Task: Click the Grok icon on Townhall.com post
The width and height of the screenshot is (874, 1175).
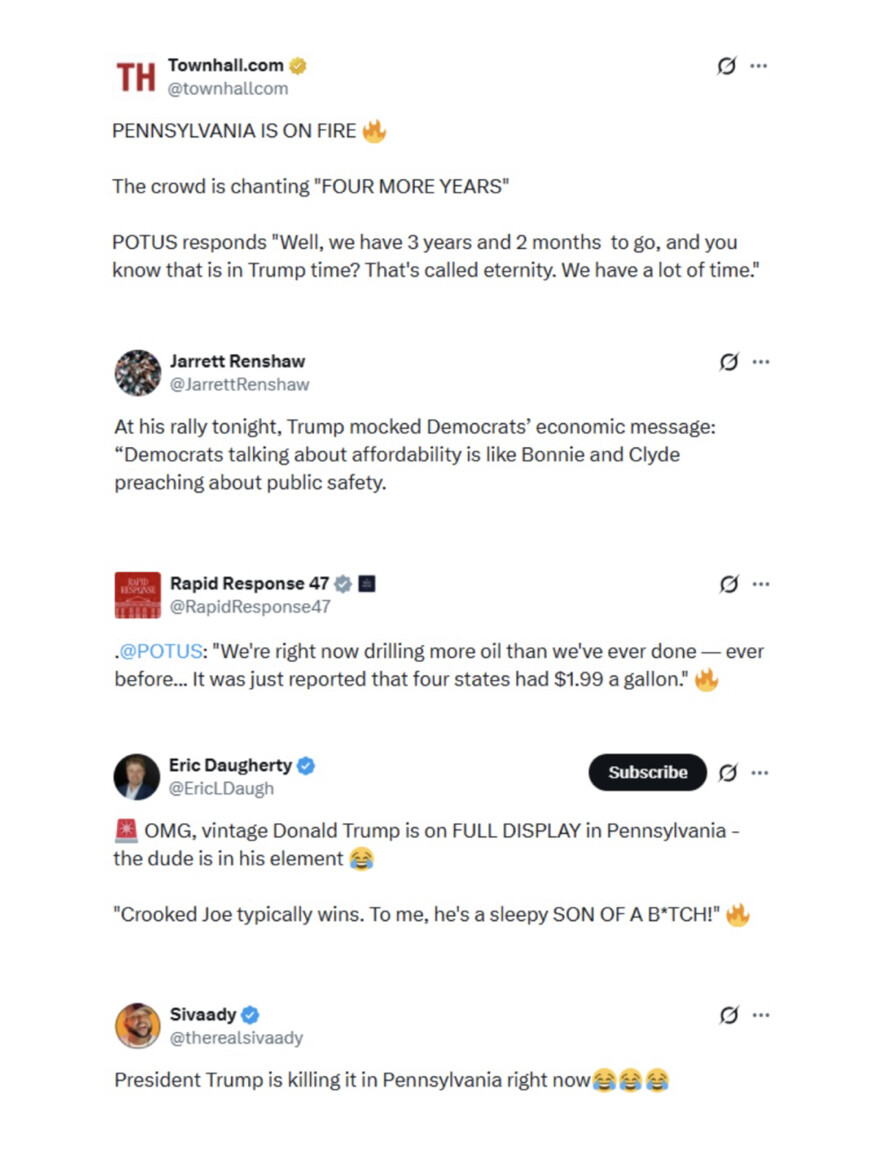Action: coord(727,66)
